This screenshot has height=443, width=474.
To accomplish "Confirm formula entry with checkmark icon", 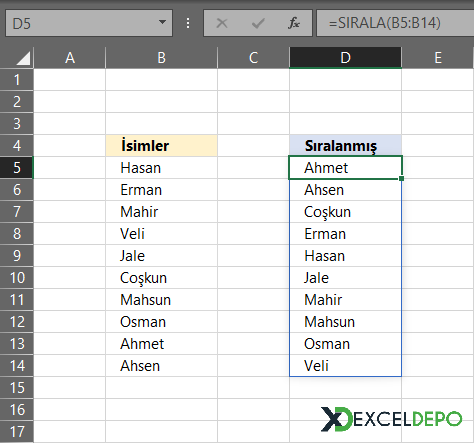I will coord(258,23).
